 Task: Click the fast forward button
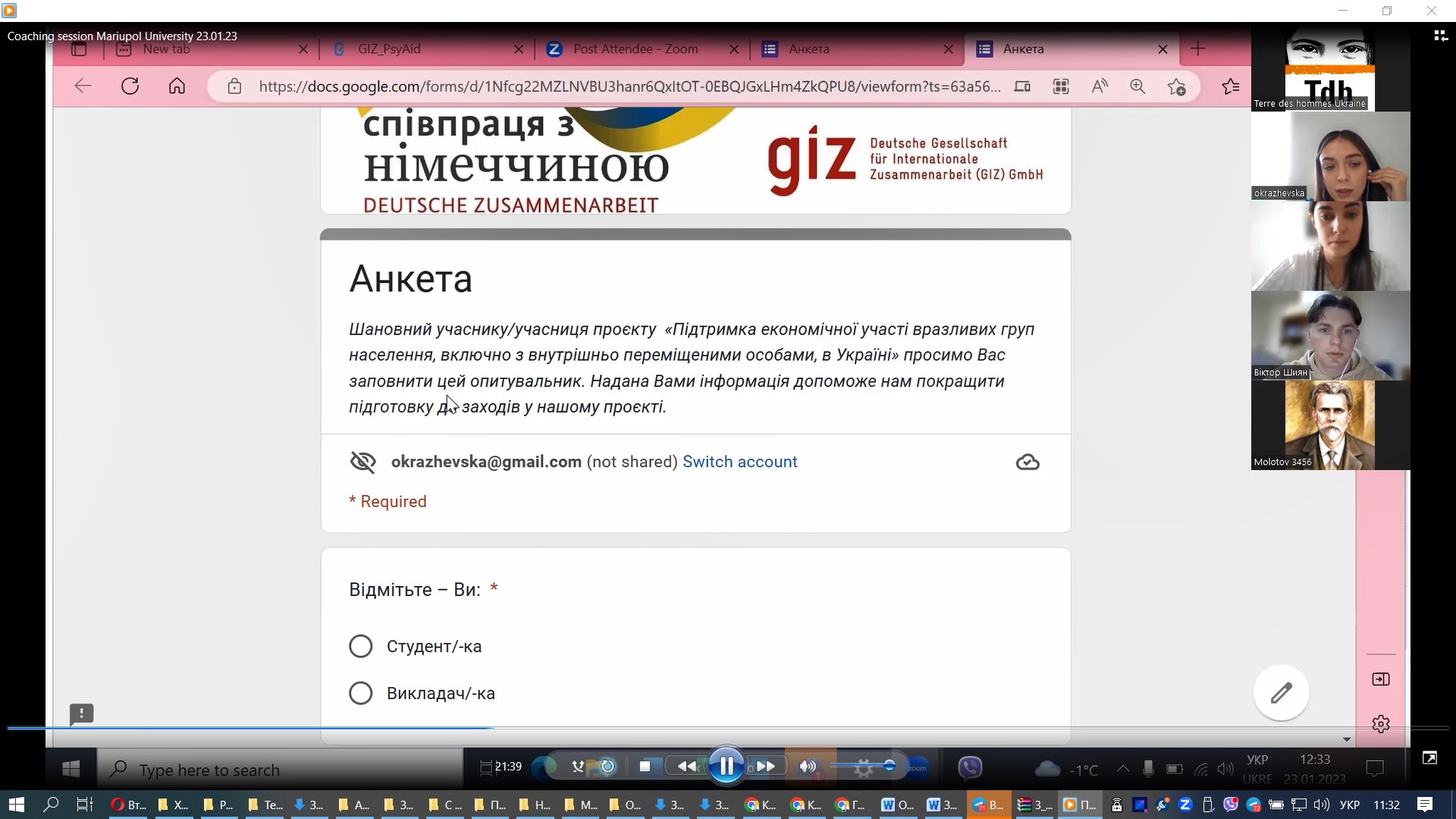point(766,766)
